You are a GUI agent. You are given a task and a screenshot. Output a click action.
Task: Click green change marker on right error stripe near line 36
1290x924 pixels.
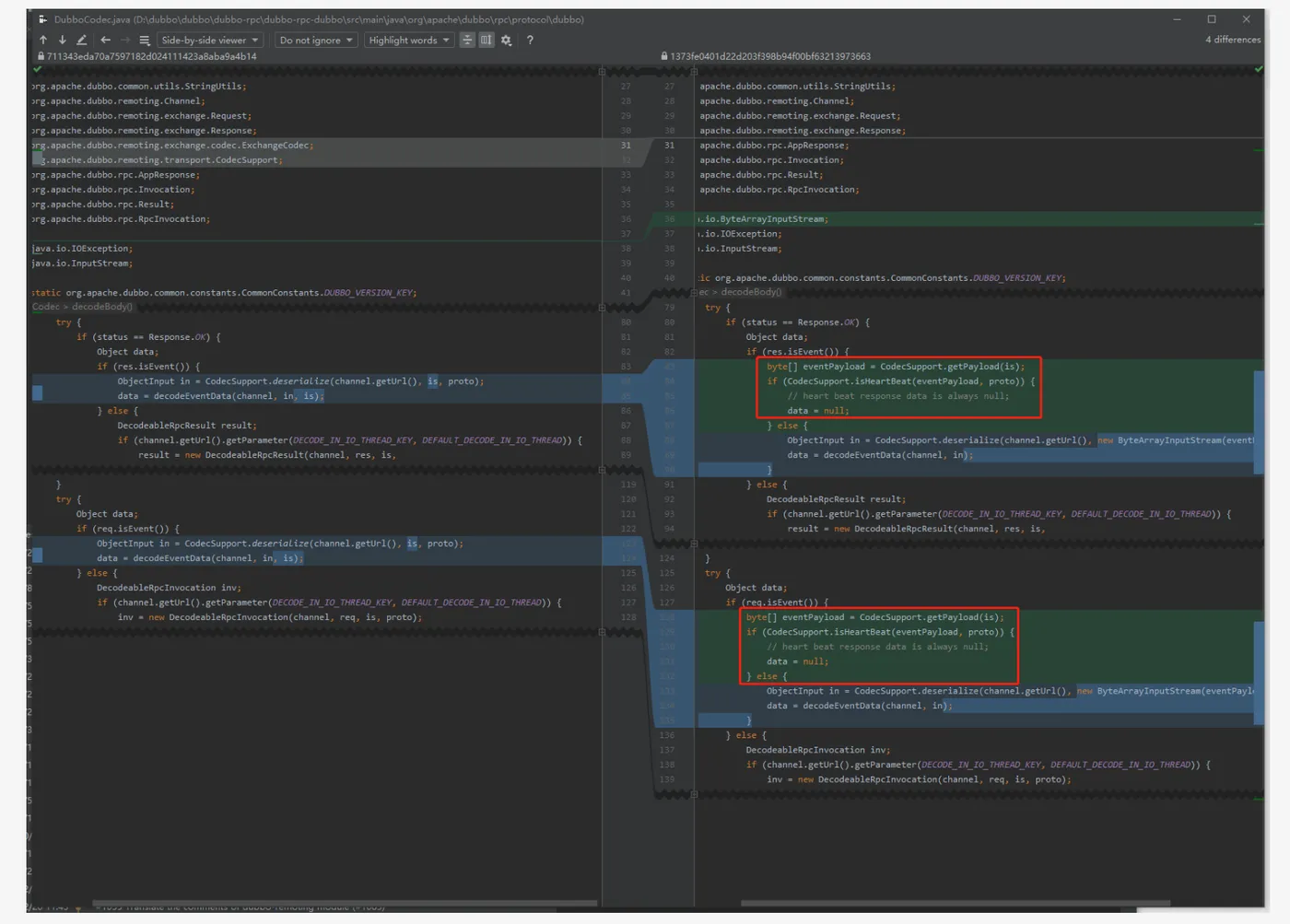[1259, 224]
